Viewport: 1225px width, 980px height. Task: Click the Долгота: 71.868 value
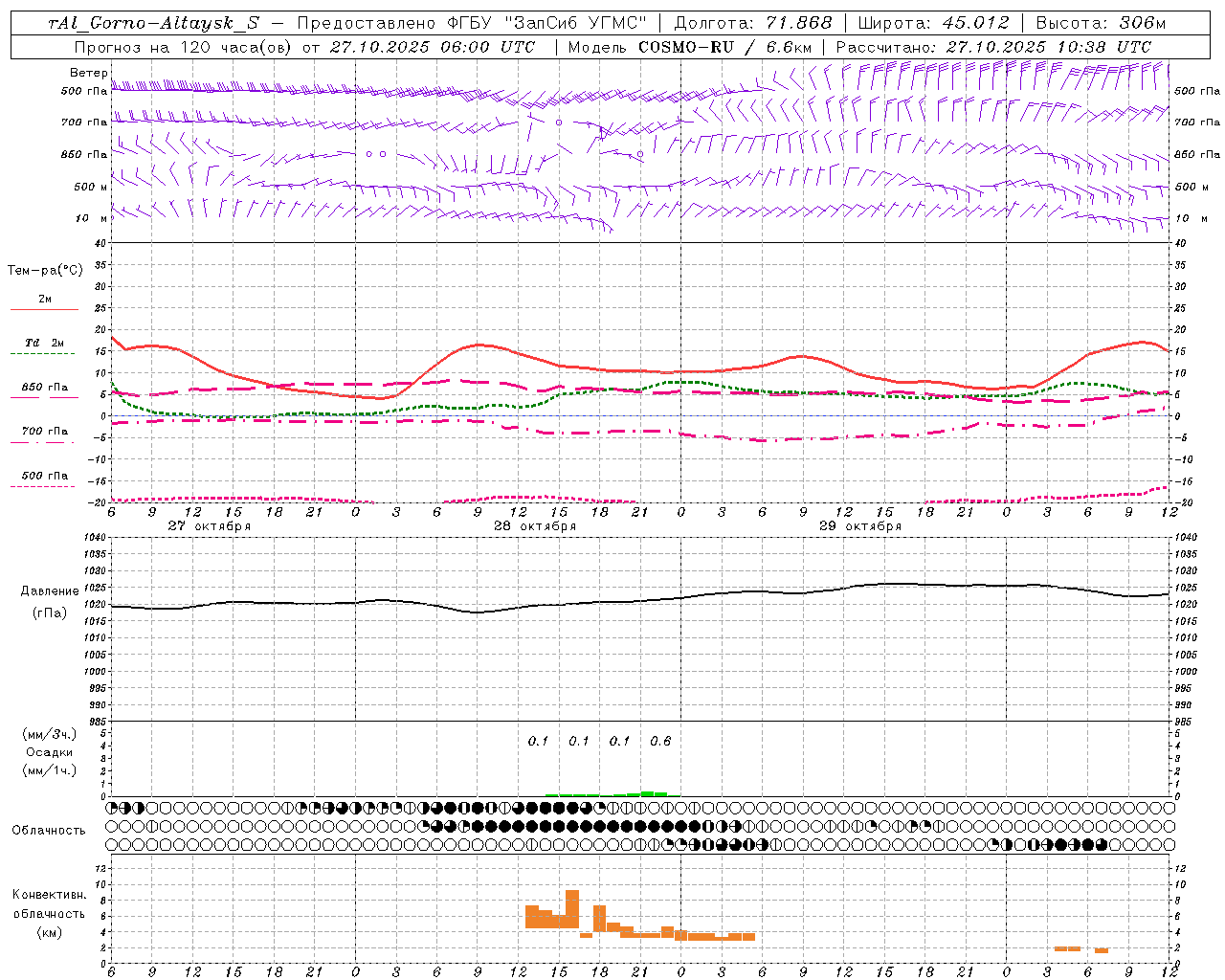point(753,24)
